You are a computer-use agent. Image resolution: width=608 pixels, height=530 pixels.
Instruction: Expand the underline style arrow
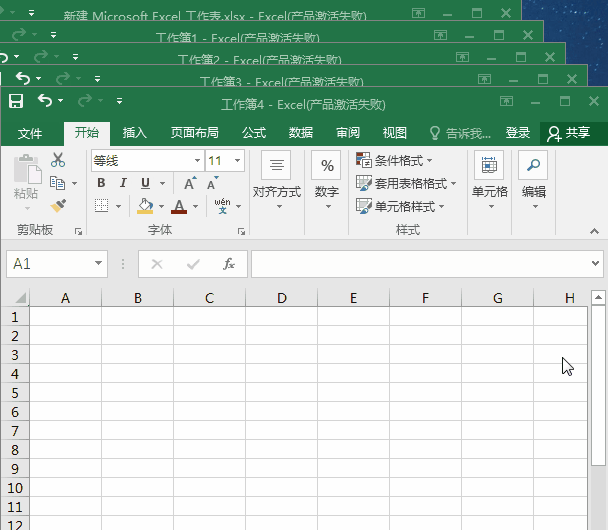tap(162, 183)
